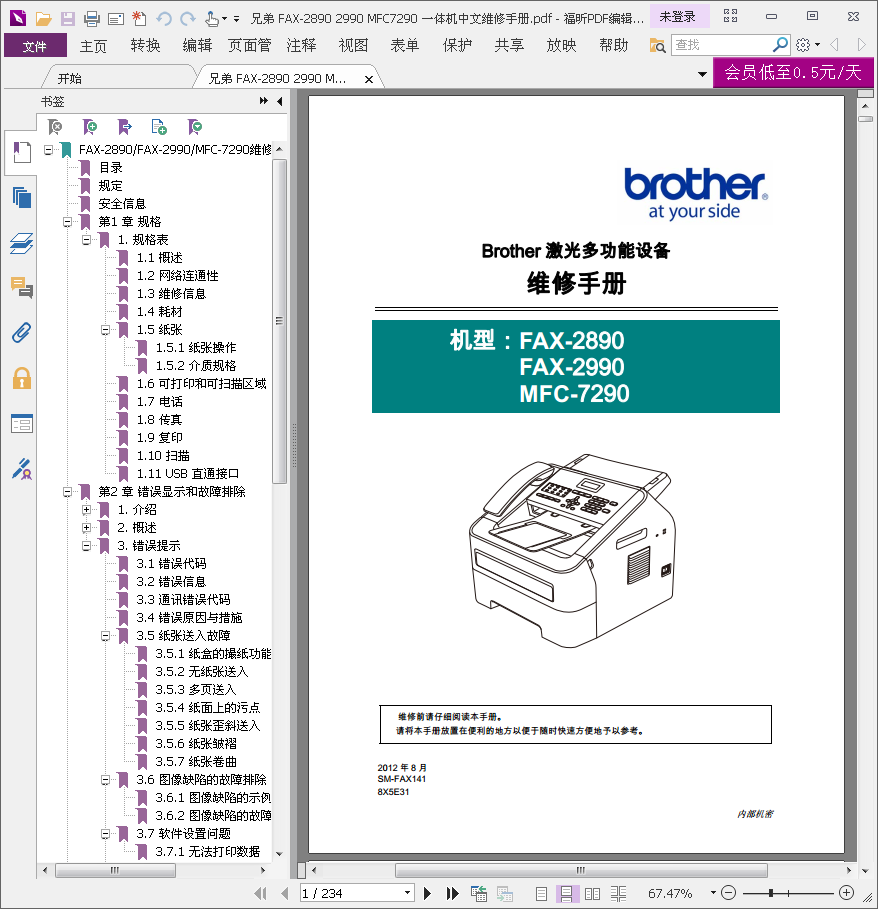Select the hand tool icon in quick toolbar
The image size is (878, 909).
pyautogui.click(x=212, y=19)
